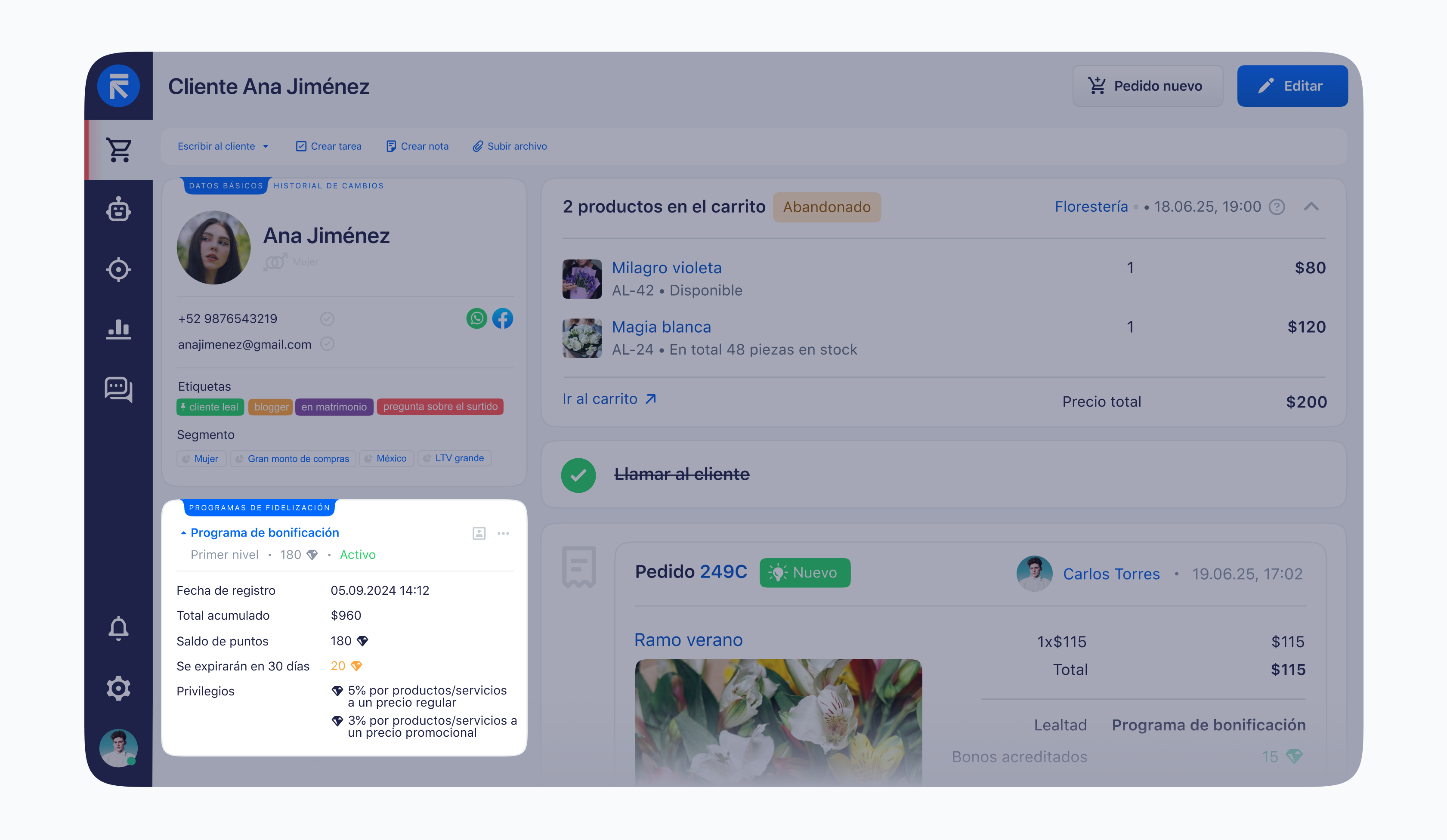
Task: Click the diamond icon by Bonos acreditados
Action: point(1294,756)
